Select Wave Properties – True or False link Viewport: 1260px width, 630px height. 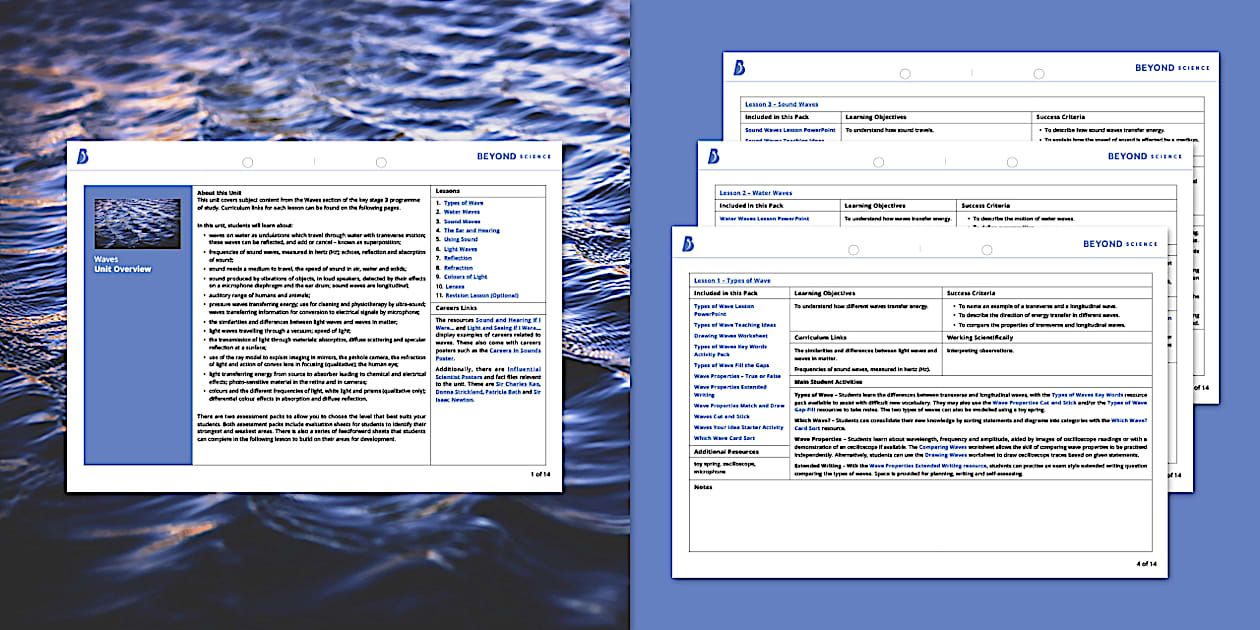[x=737, y=376]
